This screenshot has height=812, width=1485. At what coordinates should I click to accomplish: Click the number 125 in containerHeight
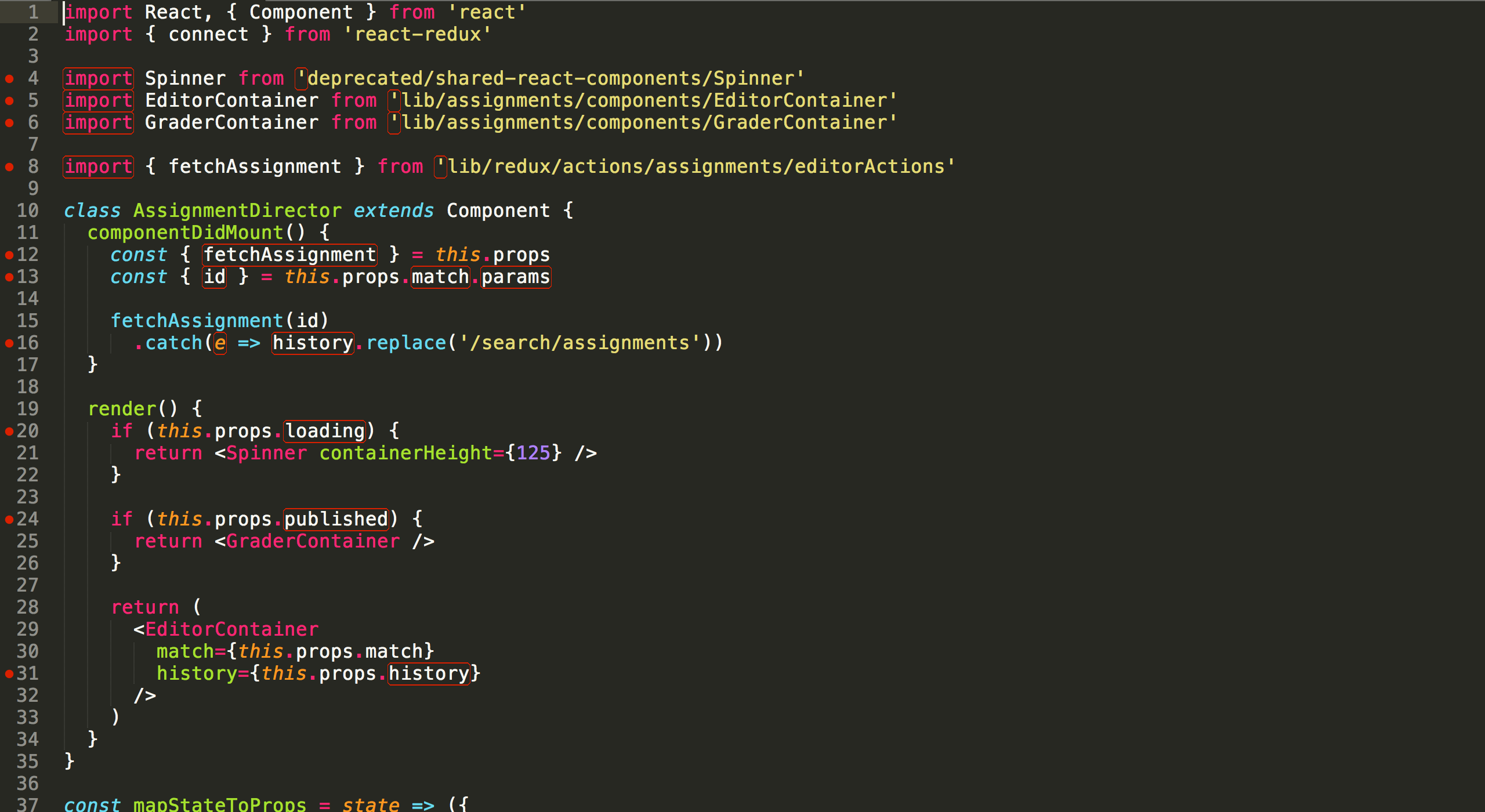[533, 453]
